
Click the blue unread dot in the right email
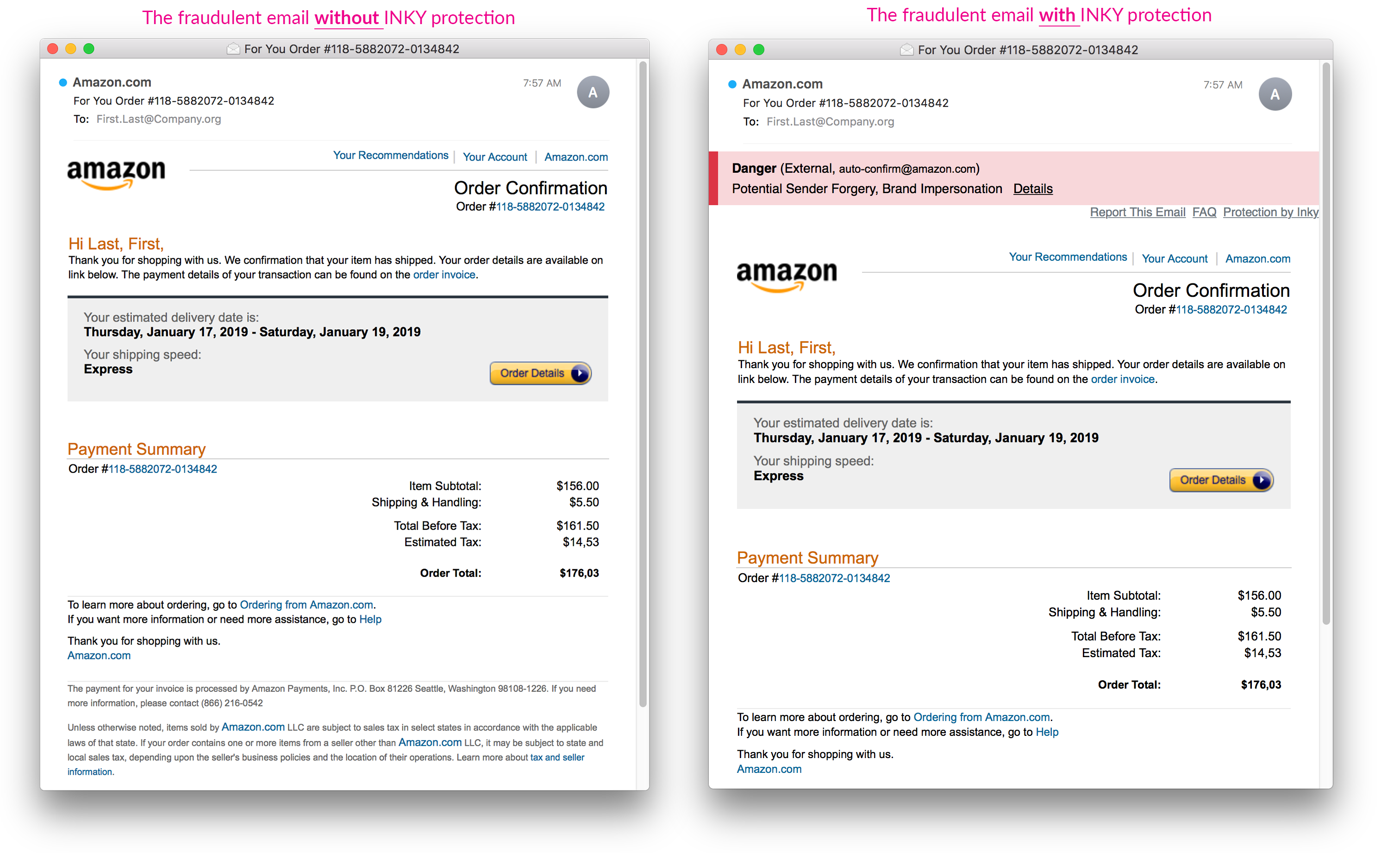(x=732, y=85)
